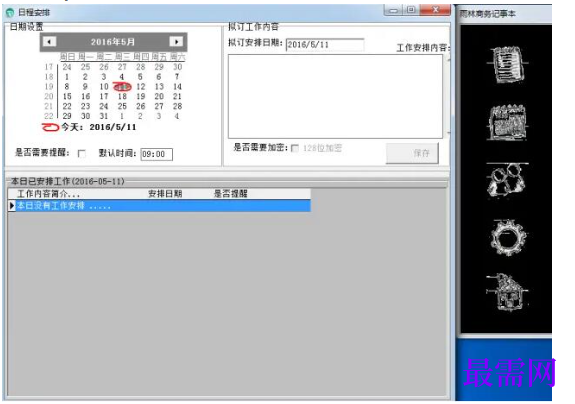575x404 pixels.
Task: Enable the reminder checkbox
Action: [82, 154]
